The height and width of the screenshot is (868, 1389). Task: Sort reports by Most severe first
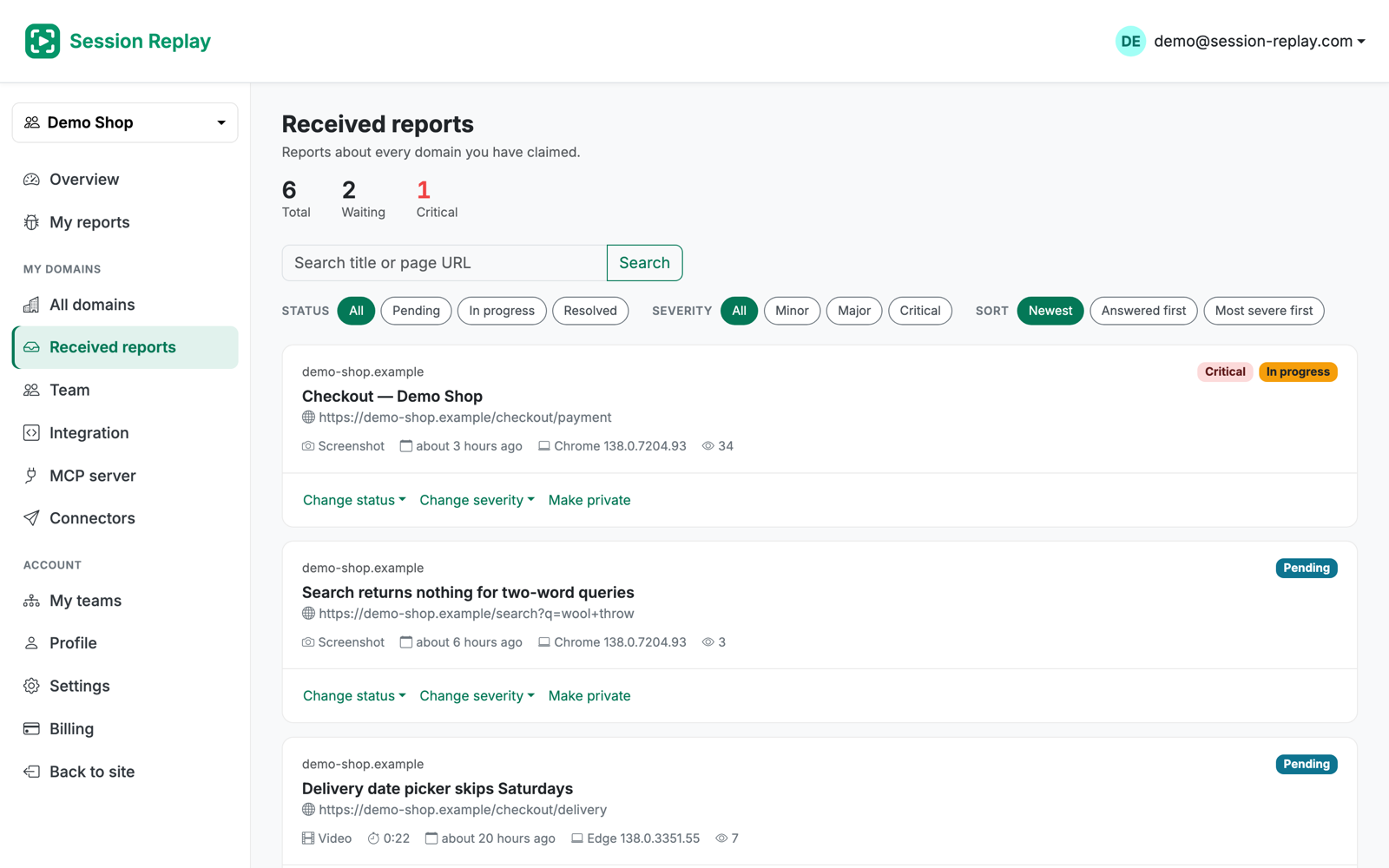pyautogui.click(x=1264, y=311)
